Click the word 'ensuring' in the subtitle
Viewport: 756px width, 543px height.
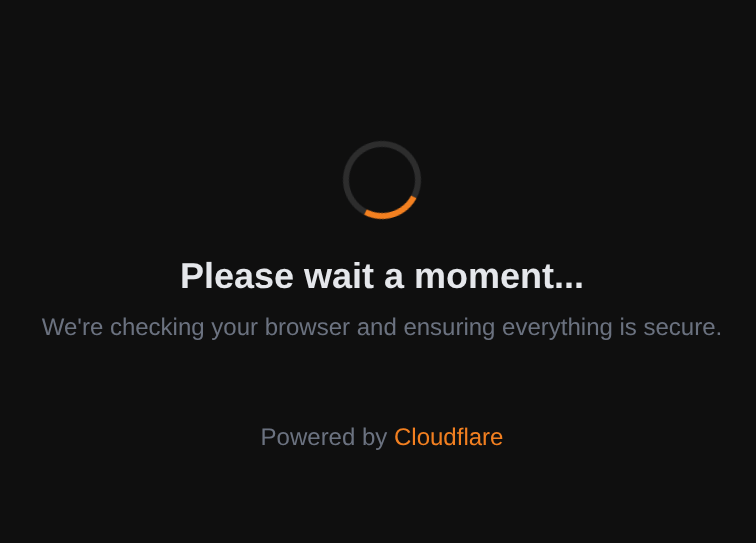click(x=449, y=328)
